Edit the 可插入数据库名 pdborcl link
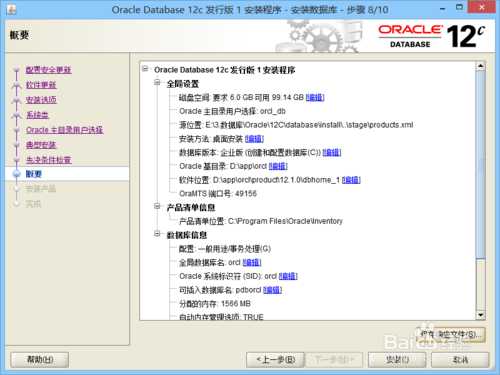Viewport: 500px width, 375px height. 272,290
